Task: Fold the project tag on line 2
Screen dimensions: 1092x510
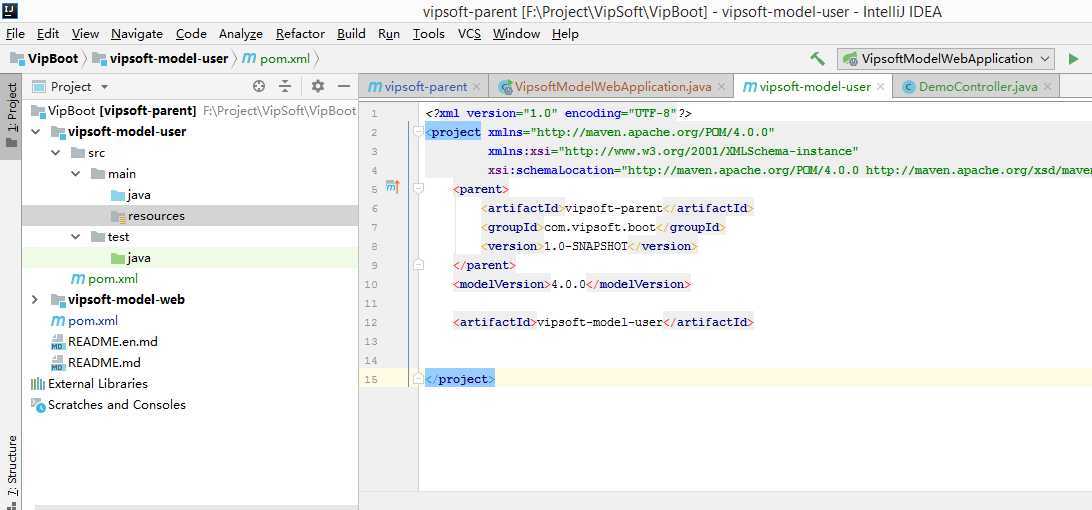Action: point(418,132)
